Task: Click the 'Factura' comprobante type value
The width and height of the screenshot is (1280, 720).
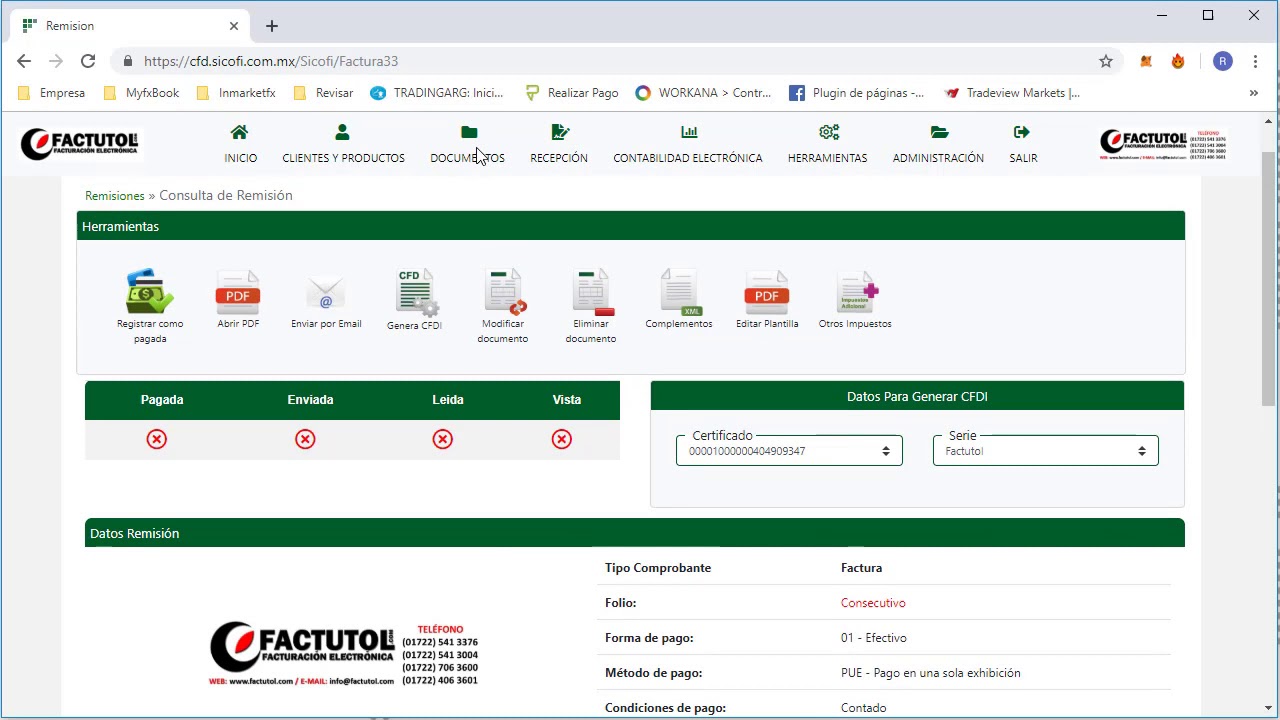Action: [x=861, y=568]
